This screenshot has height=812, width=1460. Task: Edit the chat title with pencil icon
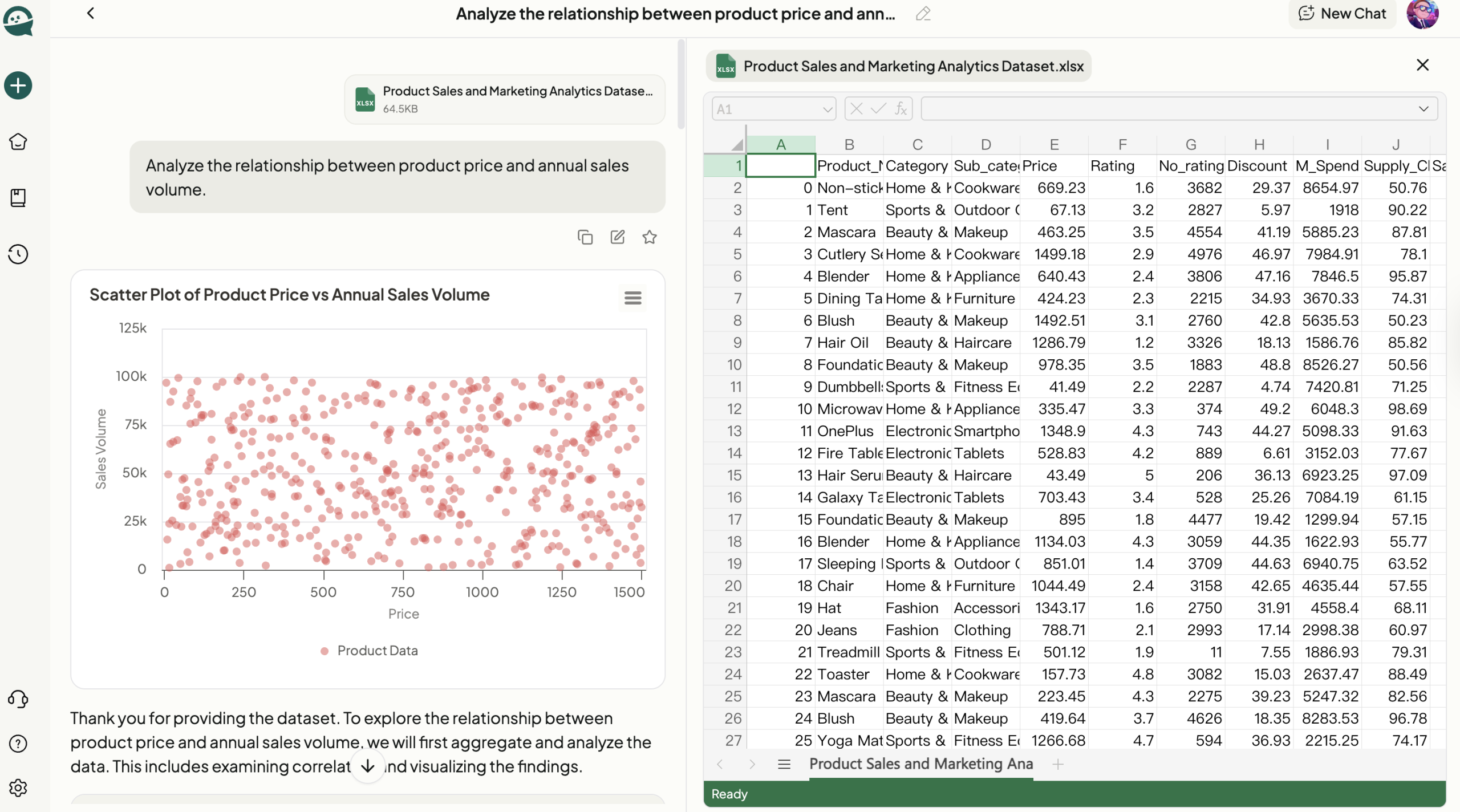click(x=923, y=14)
